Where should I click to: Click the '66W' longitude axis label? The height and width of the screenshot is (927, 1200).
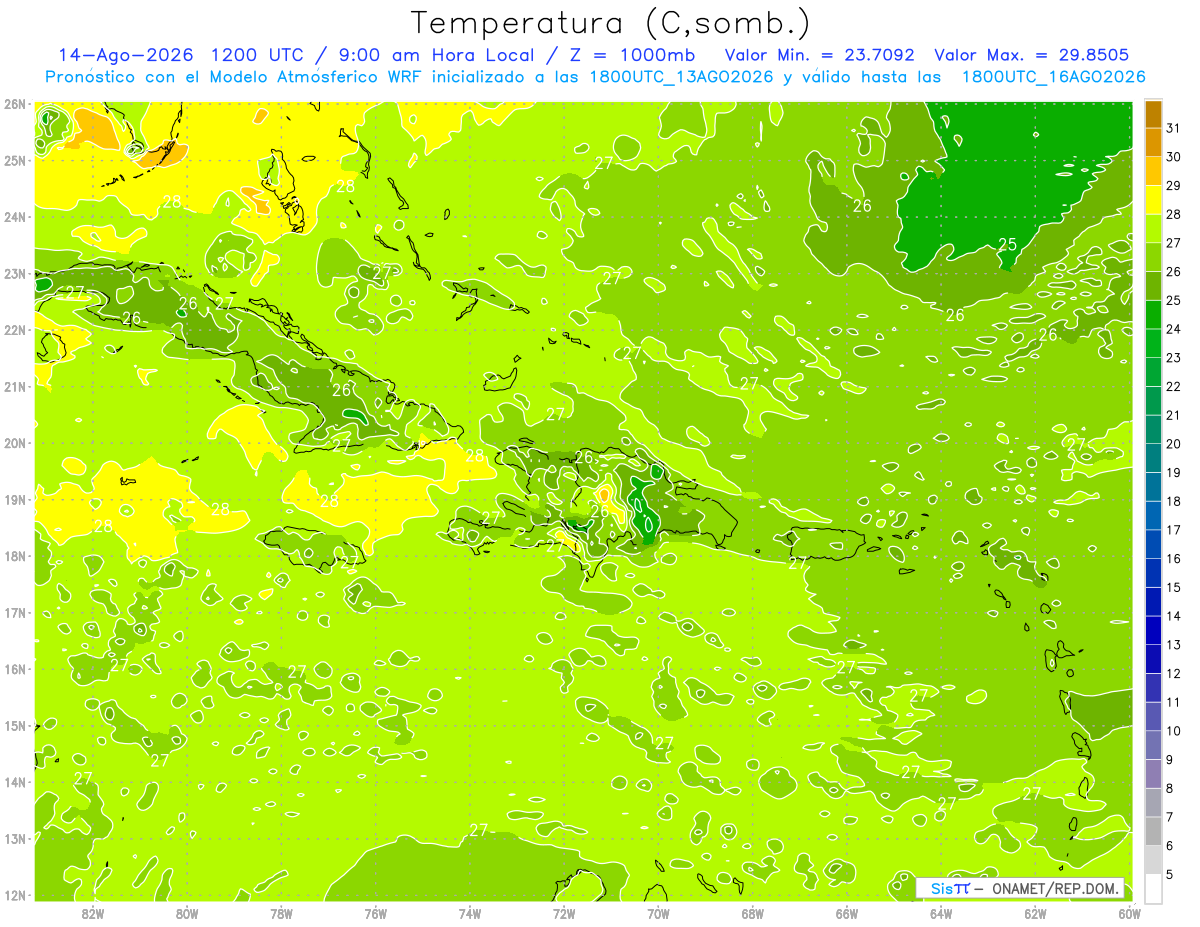847,913
